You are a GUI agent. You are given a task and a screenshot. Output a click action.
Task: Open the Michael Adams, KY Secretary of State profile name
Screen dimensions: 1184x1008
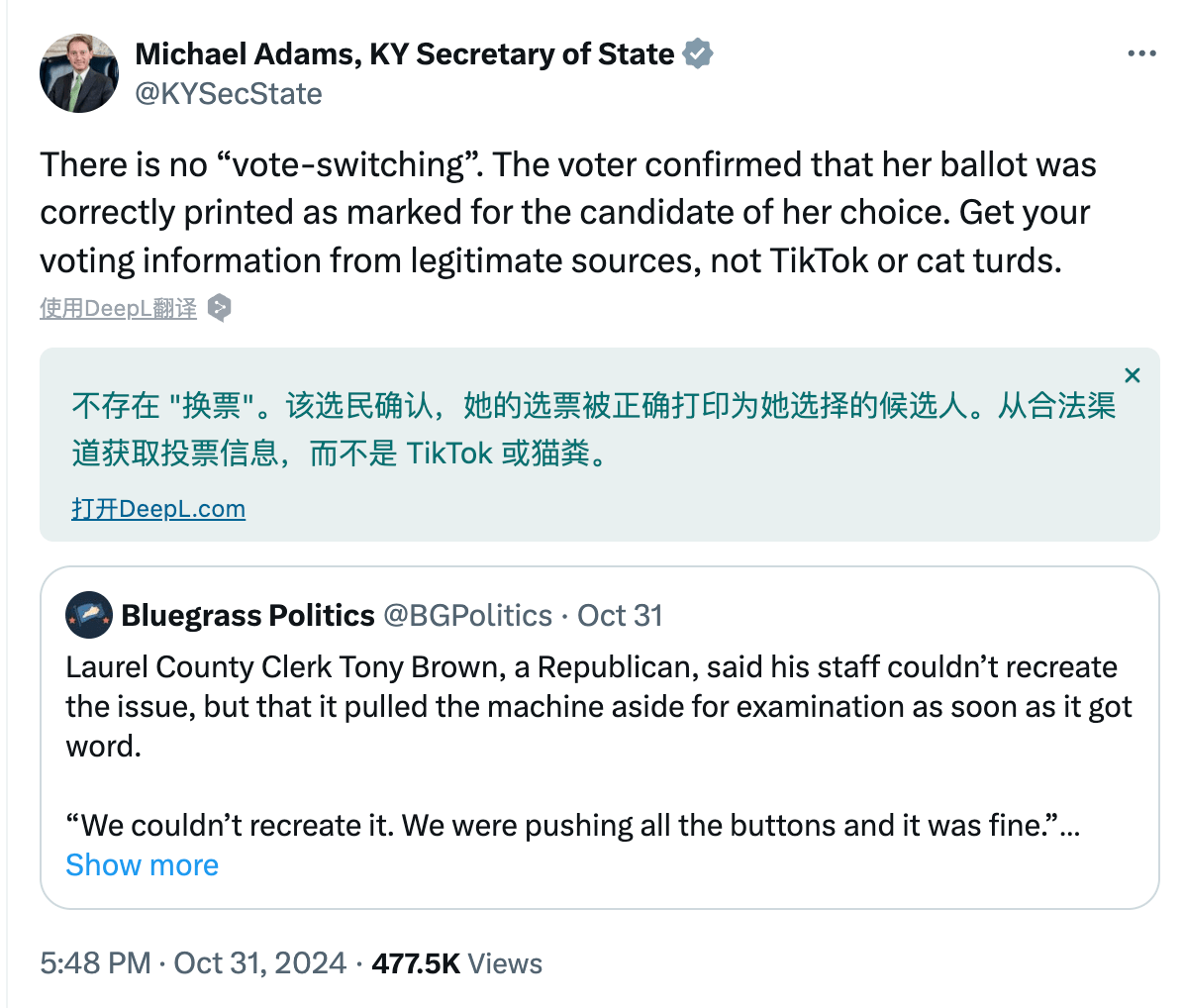click(404, 53)
